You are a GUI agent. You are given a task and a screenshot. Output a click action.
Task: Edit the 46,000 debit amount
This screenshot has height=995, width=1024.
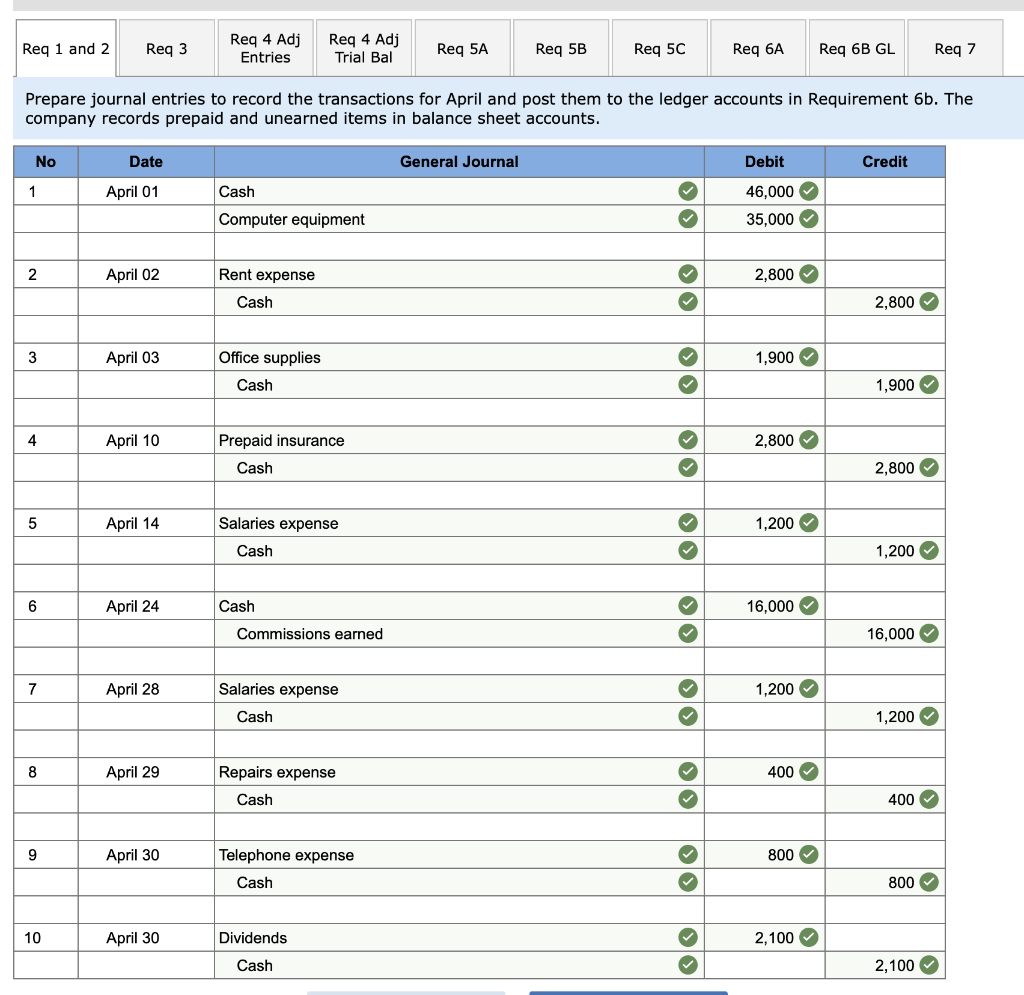click(765, 191)
